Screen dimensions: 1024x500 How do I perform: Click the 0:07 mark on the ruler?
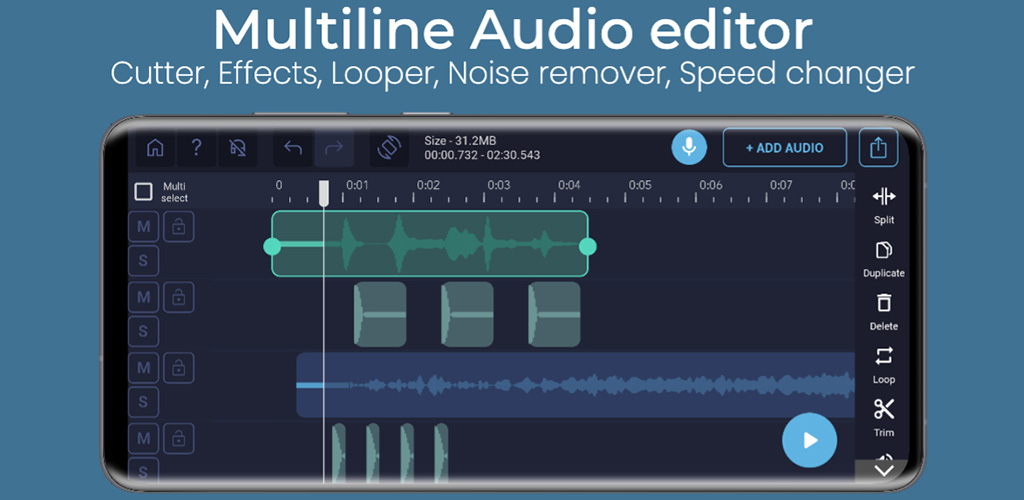point(781,185)
